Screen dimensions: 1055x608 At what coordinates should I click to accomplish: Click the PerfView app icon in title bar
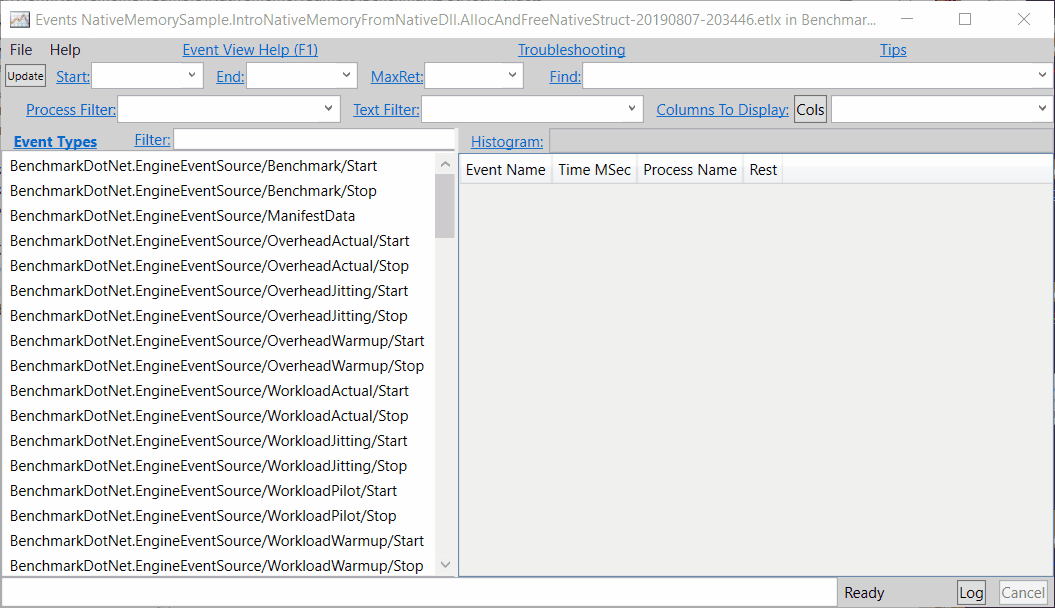click(19, 19)
